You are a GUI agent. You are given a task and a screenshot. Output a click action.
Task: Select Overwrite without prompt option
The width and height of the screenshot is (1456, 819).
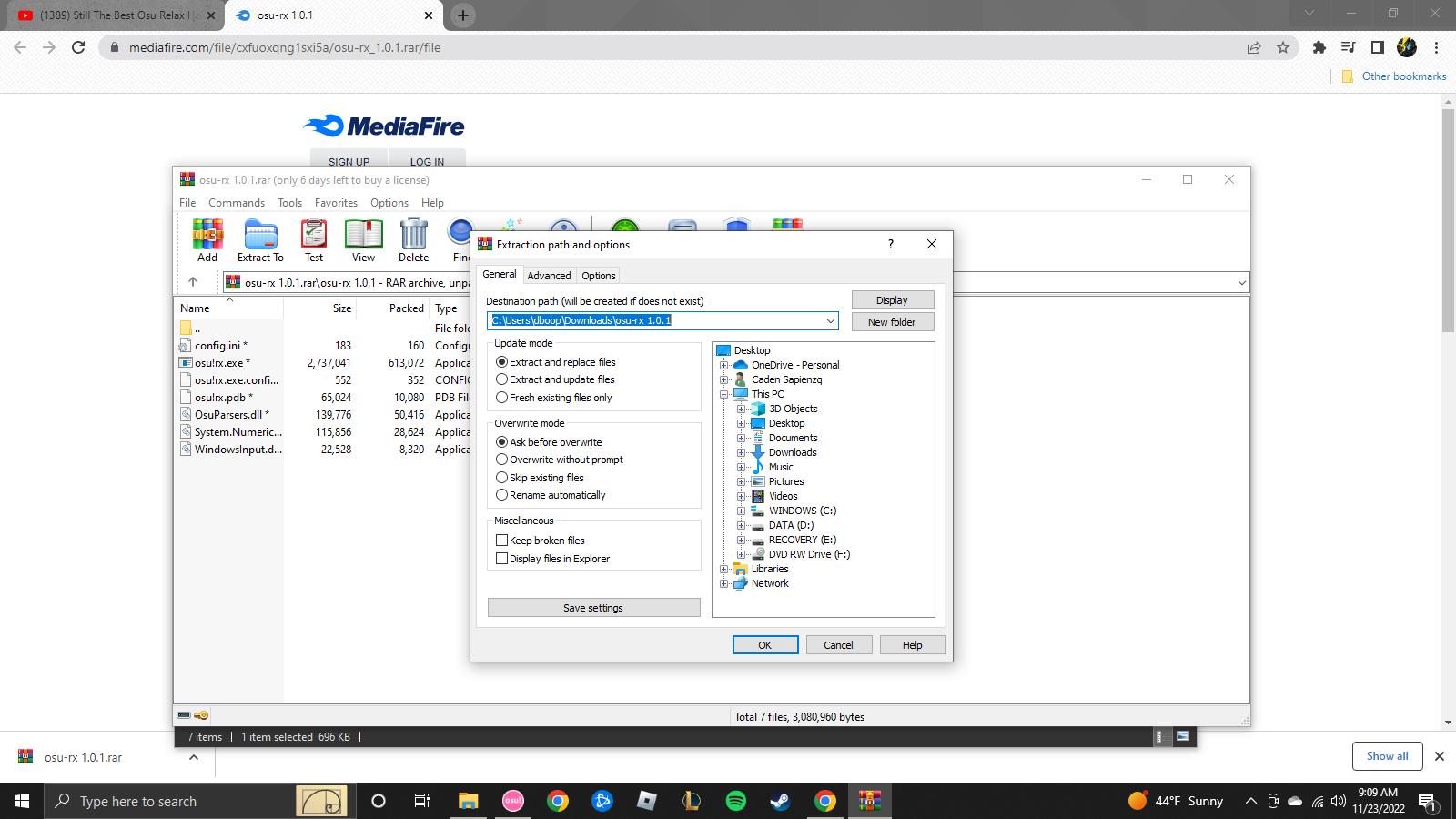pyautogui.click(x=501, y=460)
